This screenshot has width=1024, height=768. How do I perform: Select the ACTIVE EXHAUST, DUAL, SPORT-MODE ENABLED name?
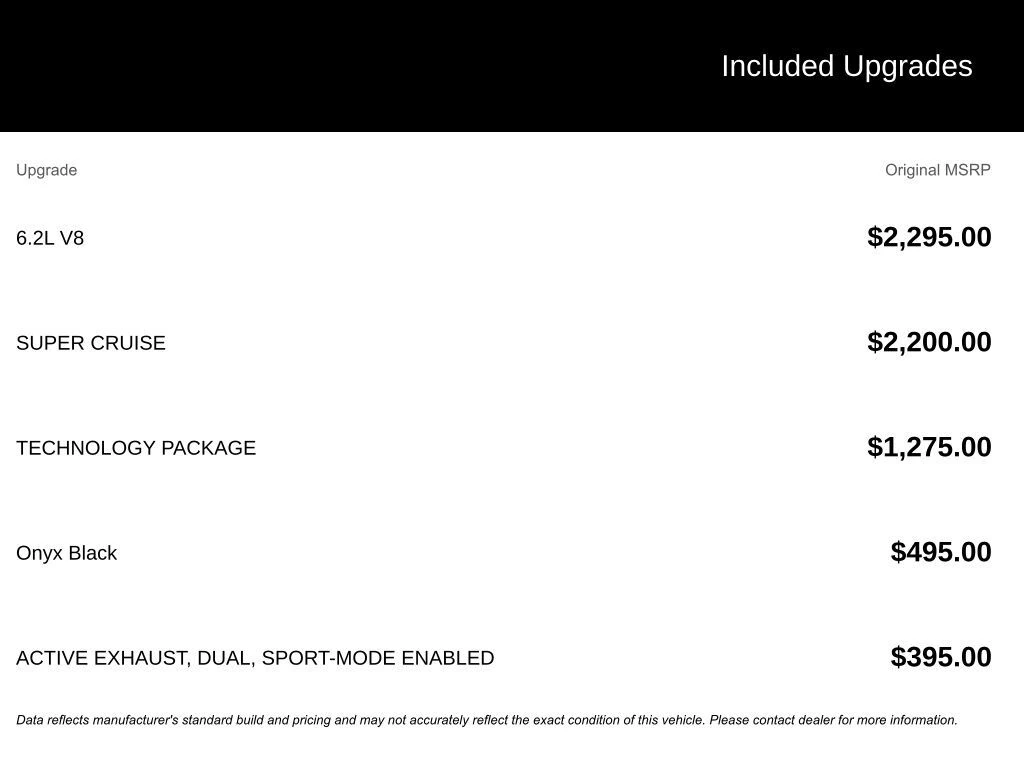click(255, 658)
